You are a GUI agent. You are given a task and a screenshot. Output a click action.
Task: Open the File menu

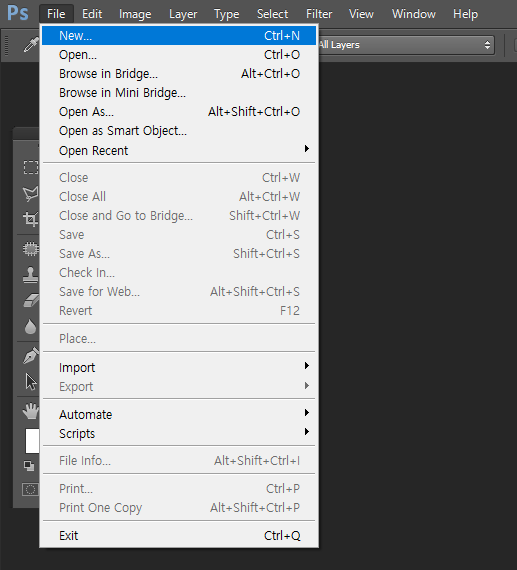[x=56, y=14]
